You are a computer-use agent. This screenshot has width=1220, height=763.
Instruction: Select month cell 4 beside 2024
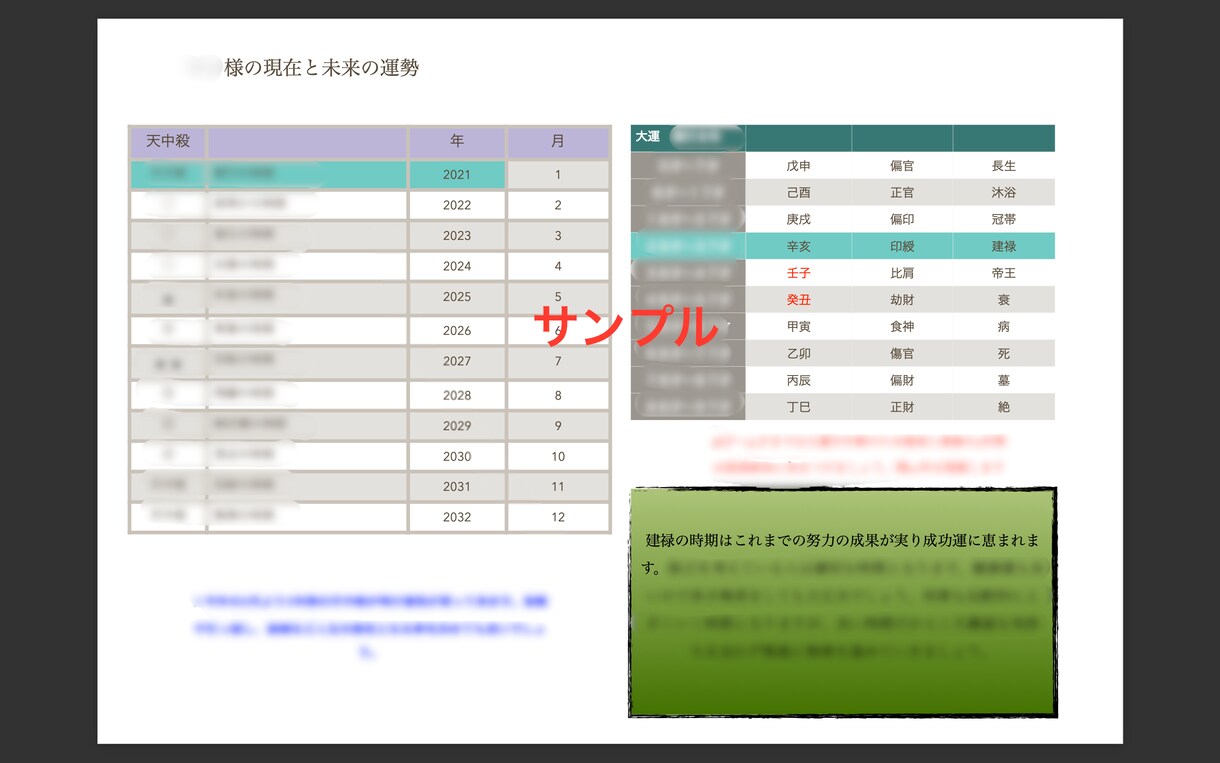coord(558,266)
